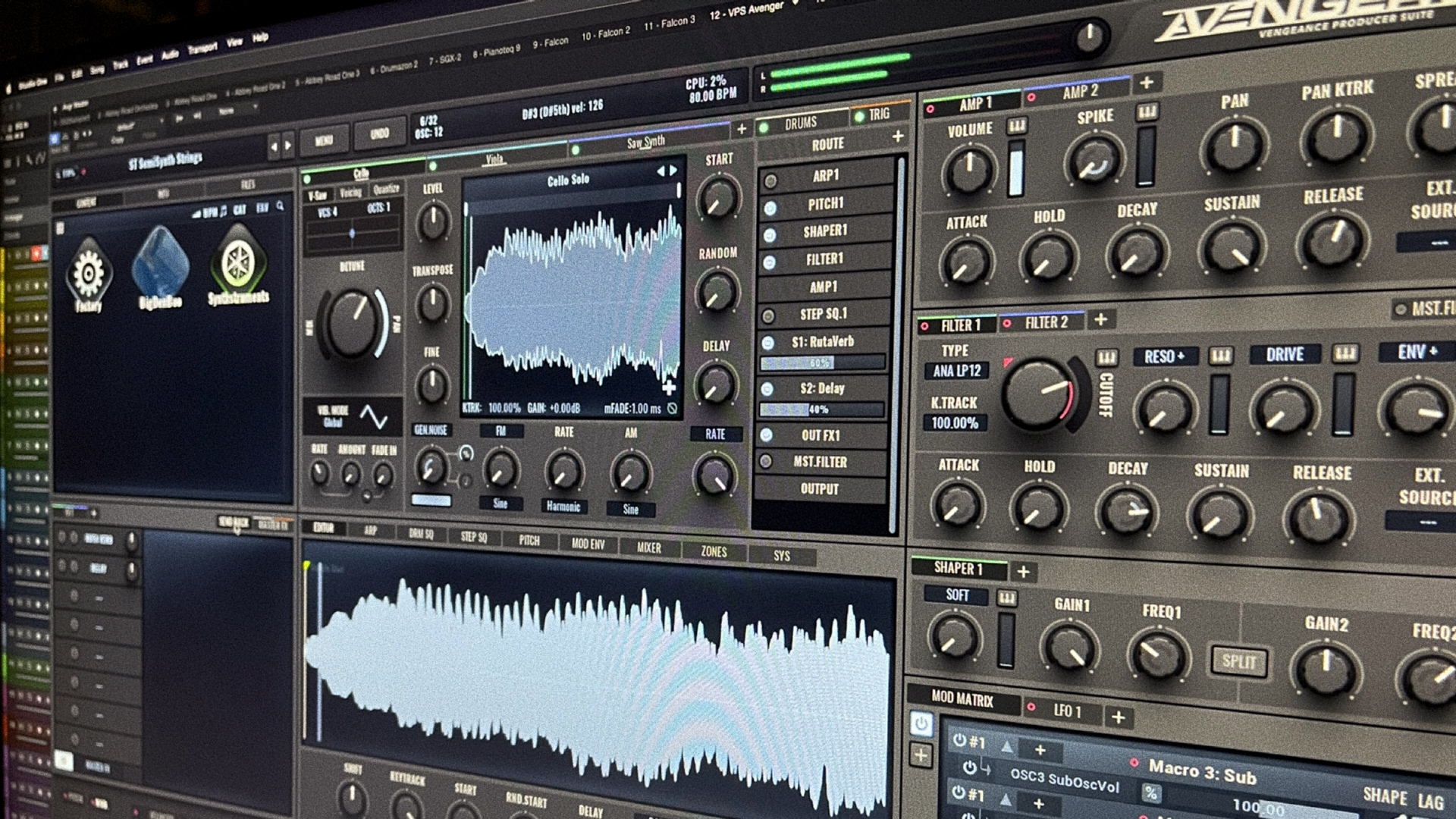Click the SPLIT button in the shaper
The width and height of the screenshot is (1456, 819).
tap(1238, 661)
